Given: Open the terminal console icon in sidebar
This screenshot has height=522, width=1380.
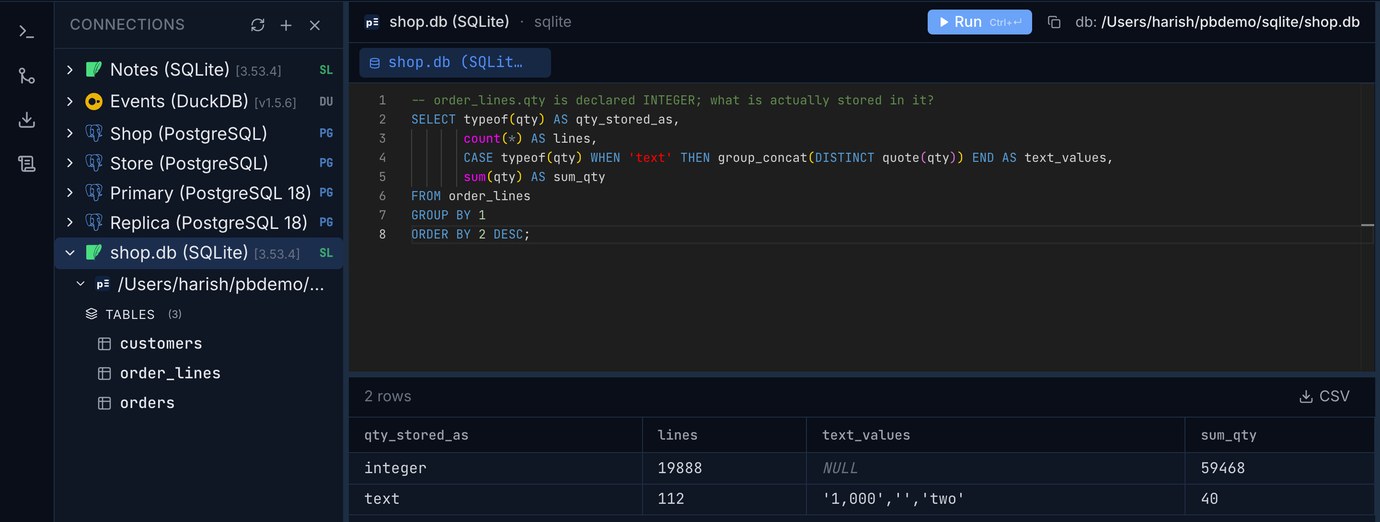Looking at the screenshot, I should [27, 31].
